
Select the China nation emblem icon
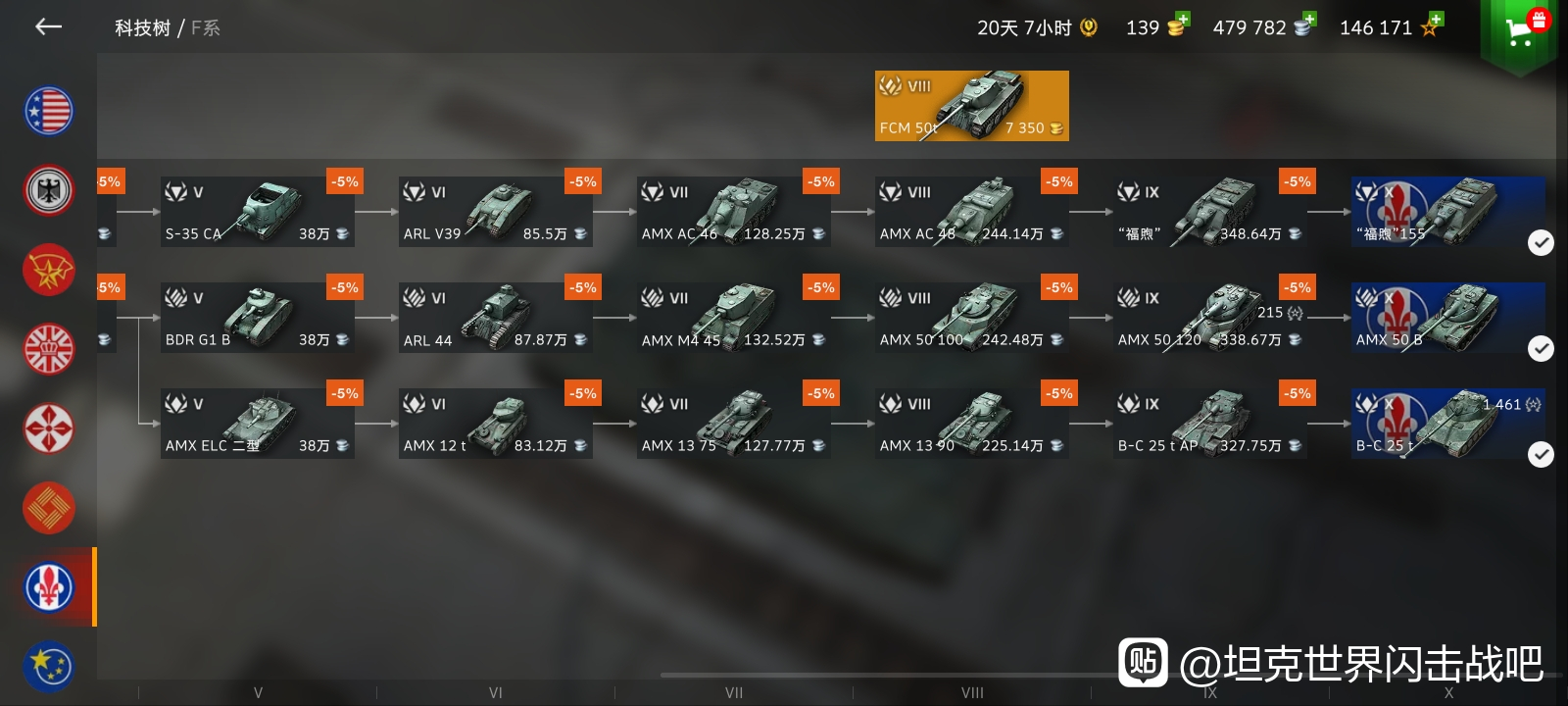(48, 508)
